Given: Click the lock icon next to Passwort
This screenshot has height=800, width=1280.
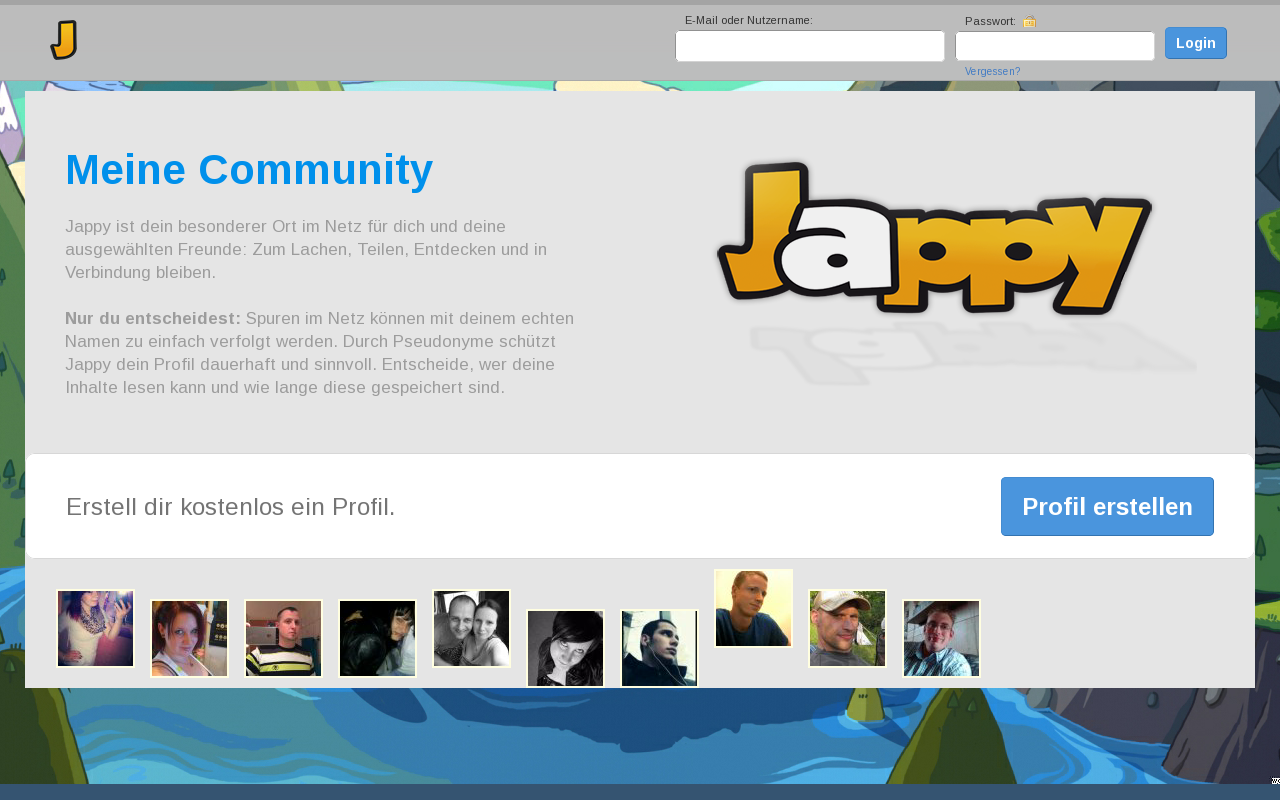Looking at the screenshot, I should pos(1030,21).
